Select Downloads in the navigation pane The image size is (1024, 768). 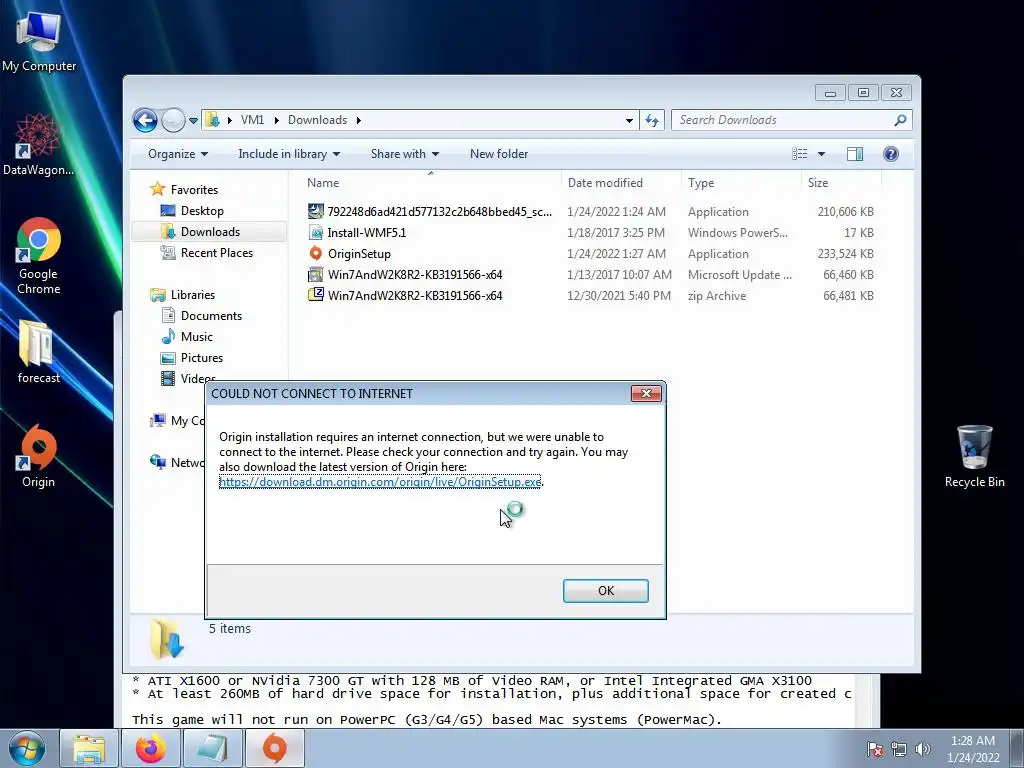click(x=209, y=232)
